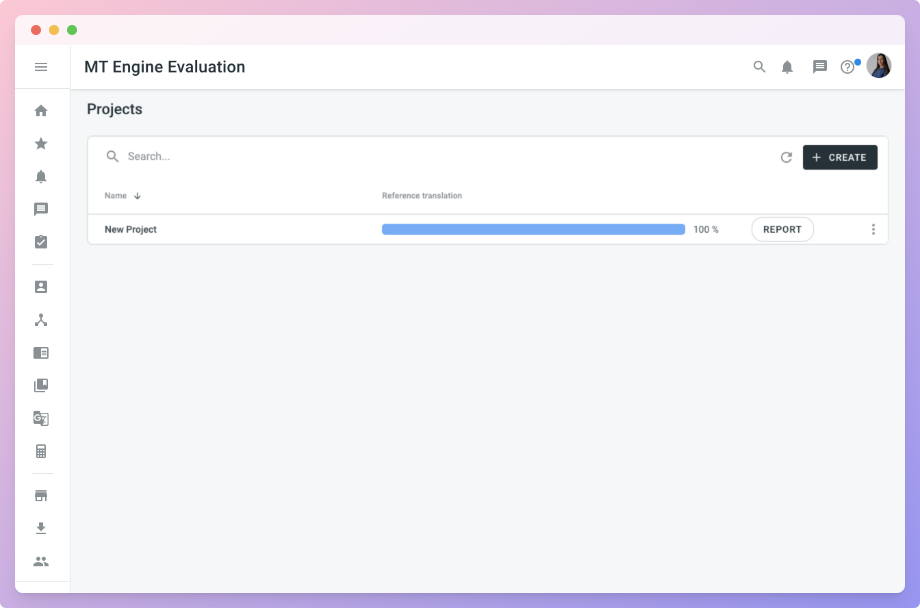Minimize window with yellow button
The height and width of the screenshot is (608, 920).
54,30
